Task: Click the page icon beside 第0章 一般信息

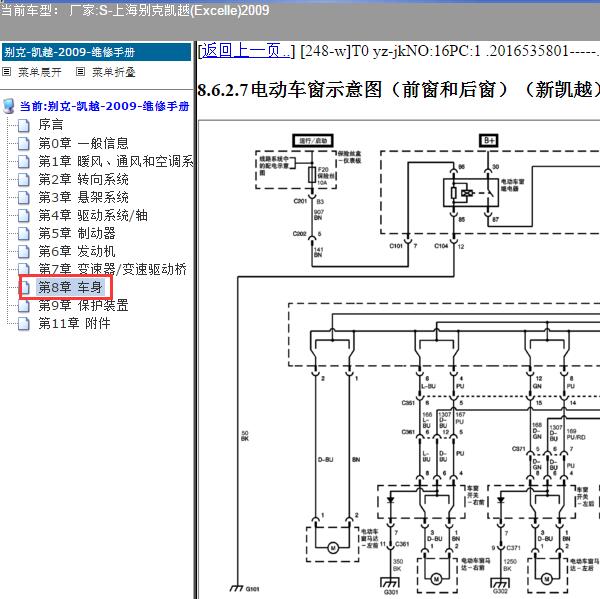Action: click(x=24, y=144)
